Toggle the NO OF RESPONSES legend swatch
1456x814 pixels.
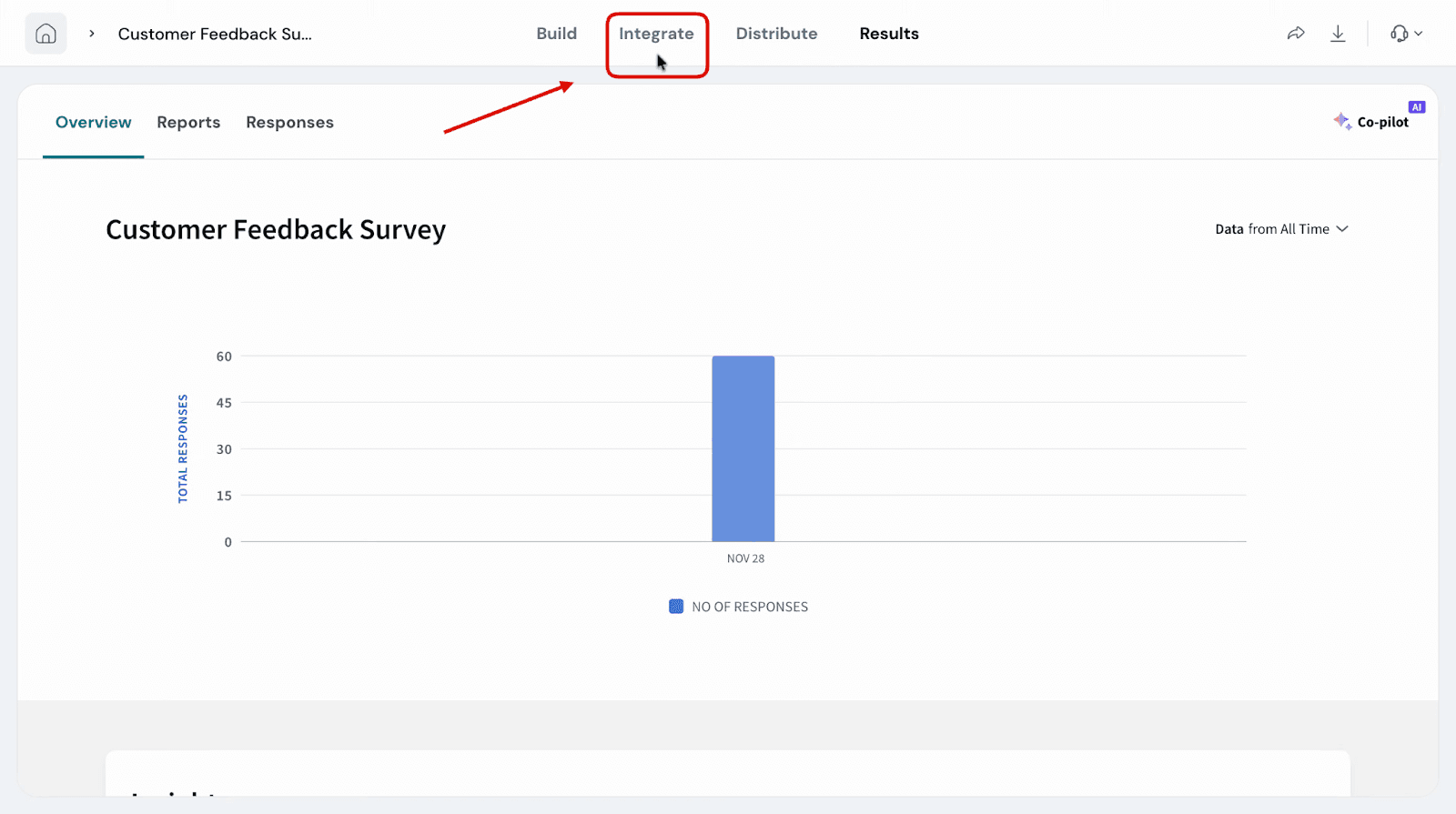click(676, 607)
